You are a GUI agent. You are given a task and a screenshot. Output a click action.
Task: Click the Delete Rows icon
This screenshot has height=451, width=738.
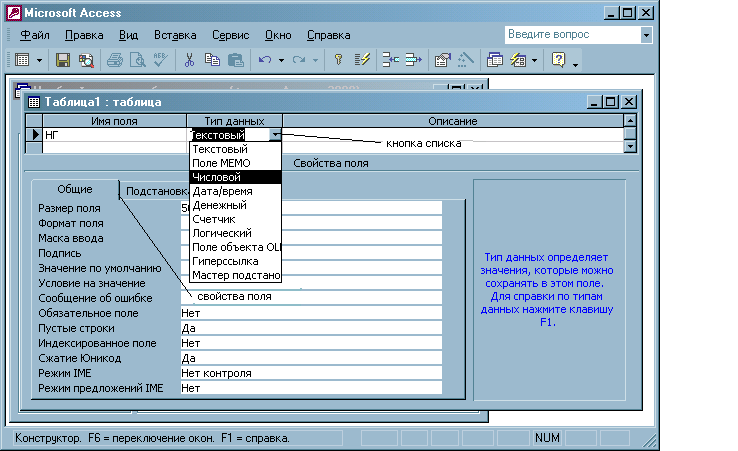click(413, 60)
